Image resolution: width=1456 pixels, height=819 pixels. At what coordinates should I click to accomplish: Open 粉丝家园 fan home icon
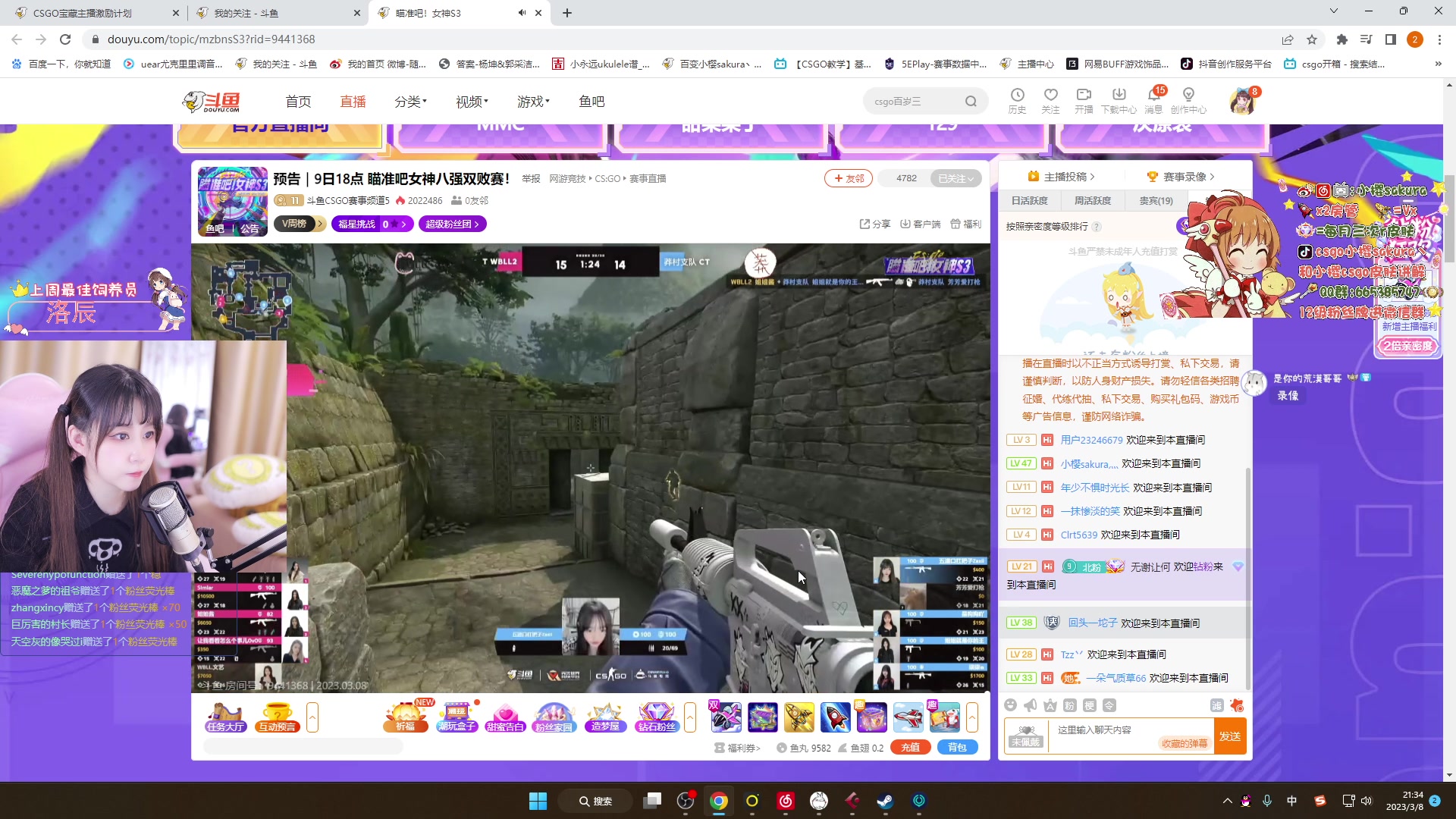click(x=554, y=717)
